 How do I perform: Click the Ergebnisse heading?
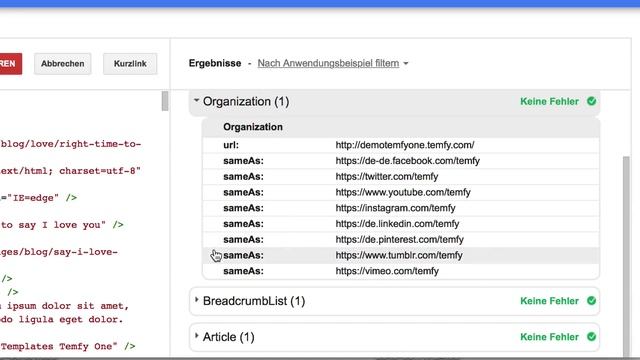coord(215,63)
